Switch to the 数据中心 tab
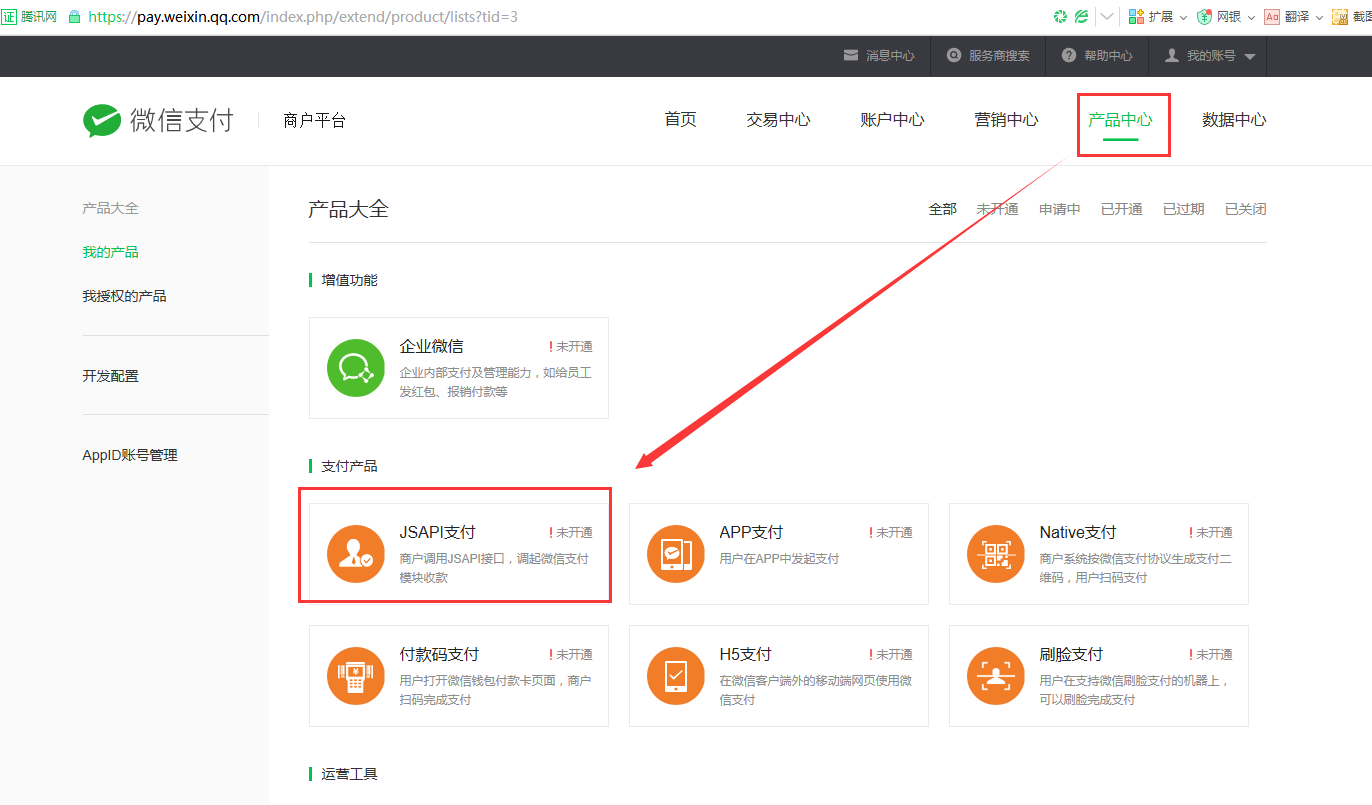Viewport: 1372px width, 805px height. tap(1234, 120)
